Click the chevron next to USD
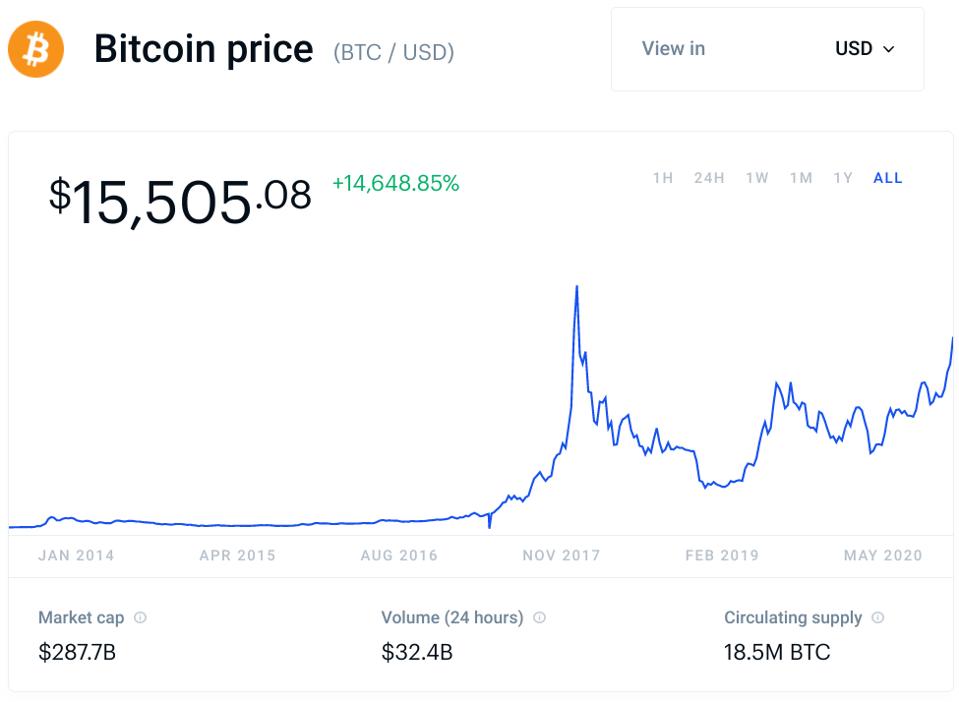Screen dimensions: 959x702 [x=886, y=48]
